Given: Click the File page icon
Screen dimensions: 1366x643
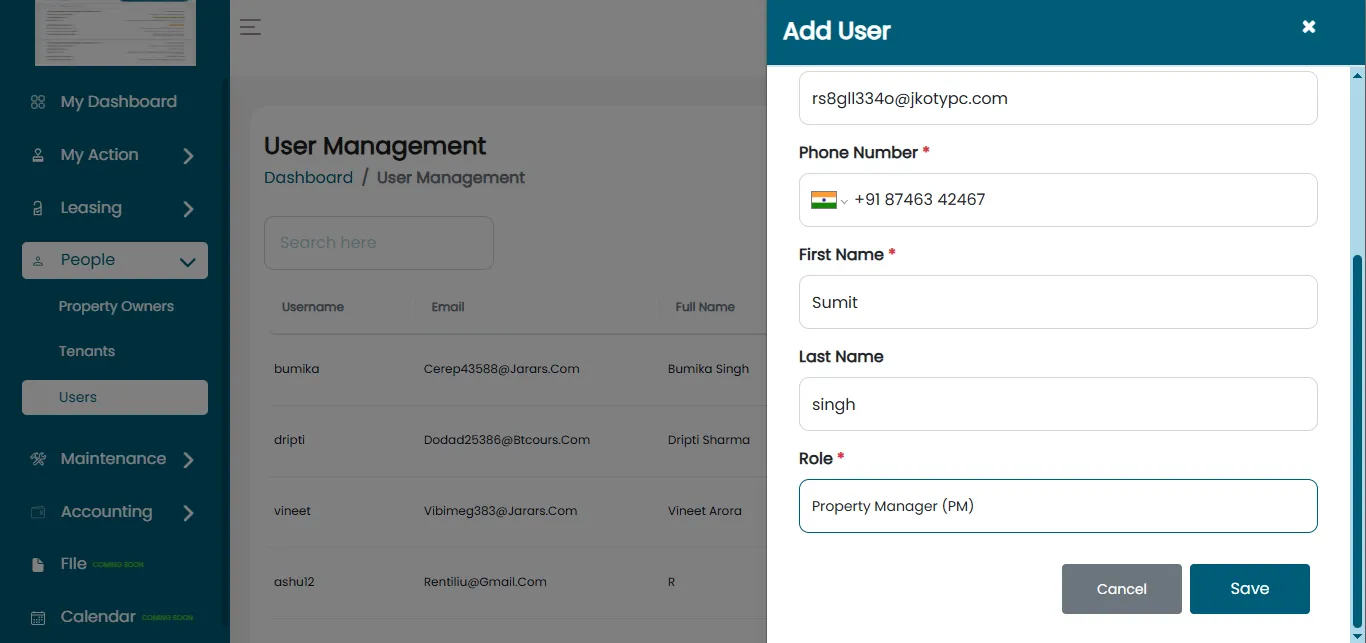Looking at the screenshot, I should [38, 565].
